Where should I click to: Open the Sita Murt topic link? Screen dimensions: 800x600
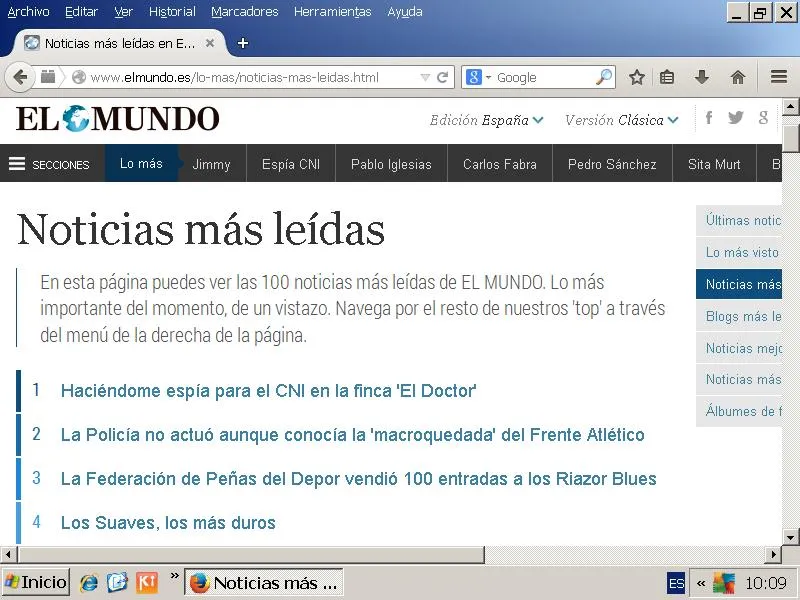pyautogui.click(x=714, y=164)
